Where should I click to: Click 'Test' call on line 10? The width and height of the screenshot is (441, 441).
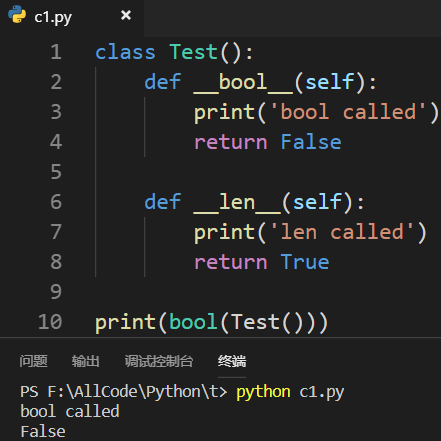[256, 322]
